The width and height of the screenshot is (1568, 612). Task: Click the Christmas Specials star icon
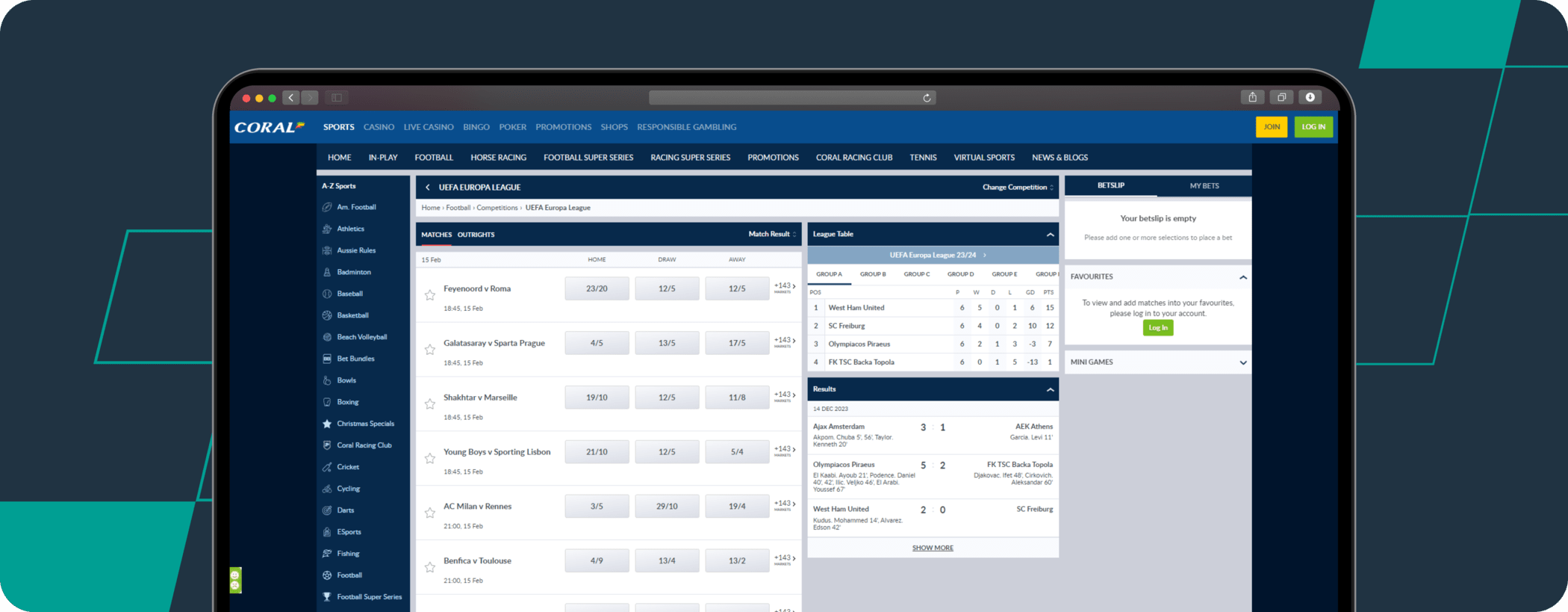coord(327,424)
